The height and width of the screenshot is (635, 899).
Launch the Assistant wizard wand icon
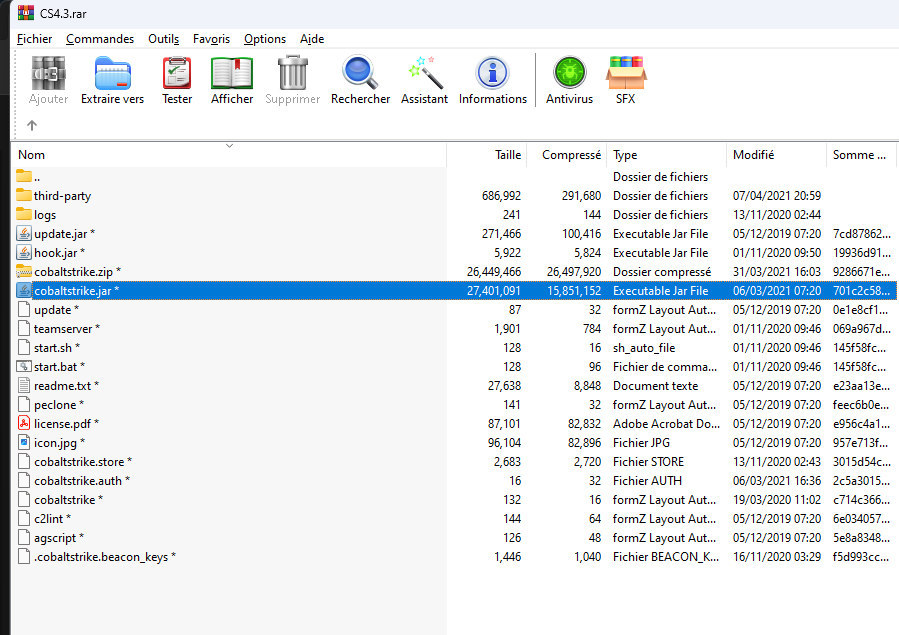pyautogui.click(x=424, y=73)
